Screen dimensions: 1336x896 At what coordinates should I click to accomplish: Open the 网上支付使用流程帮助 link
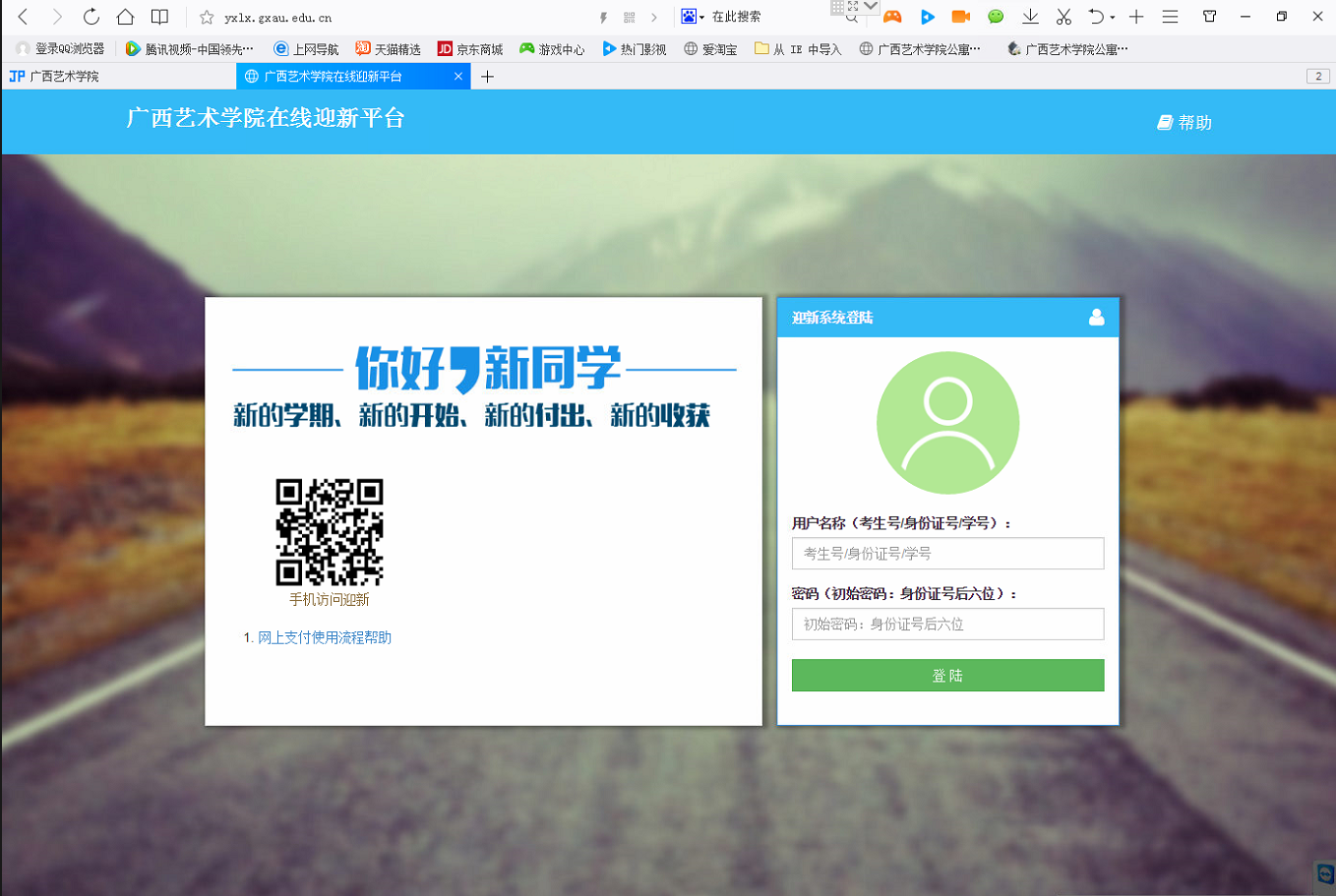pyautogui.click(x=325, y=637)
